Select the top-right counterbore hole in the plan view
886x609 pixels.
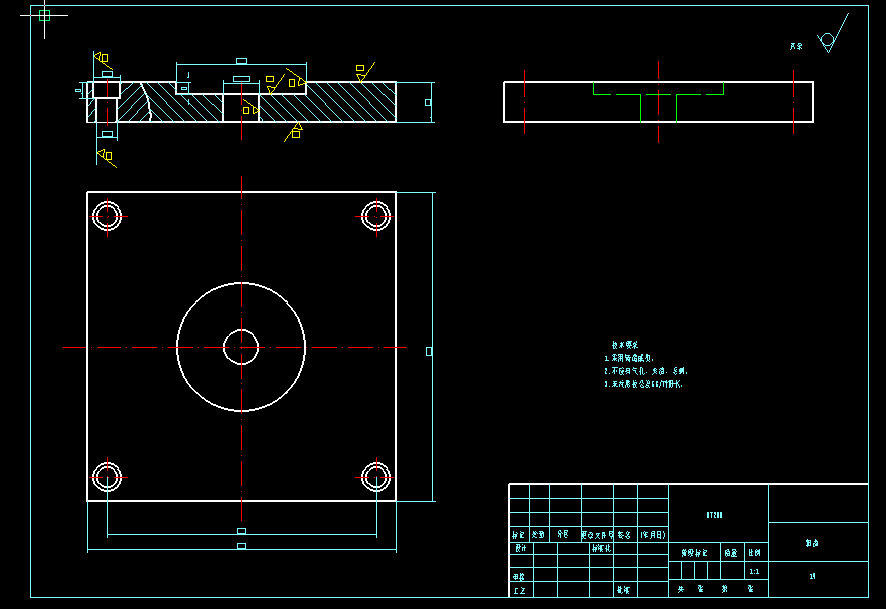[376, 216]
